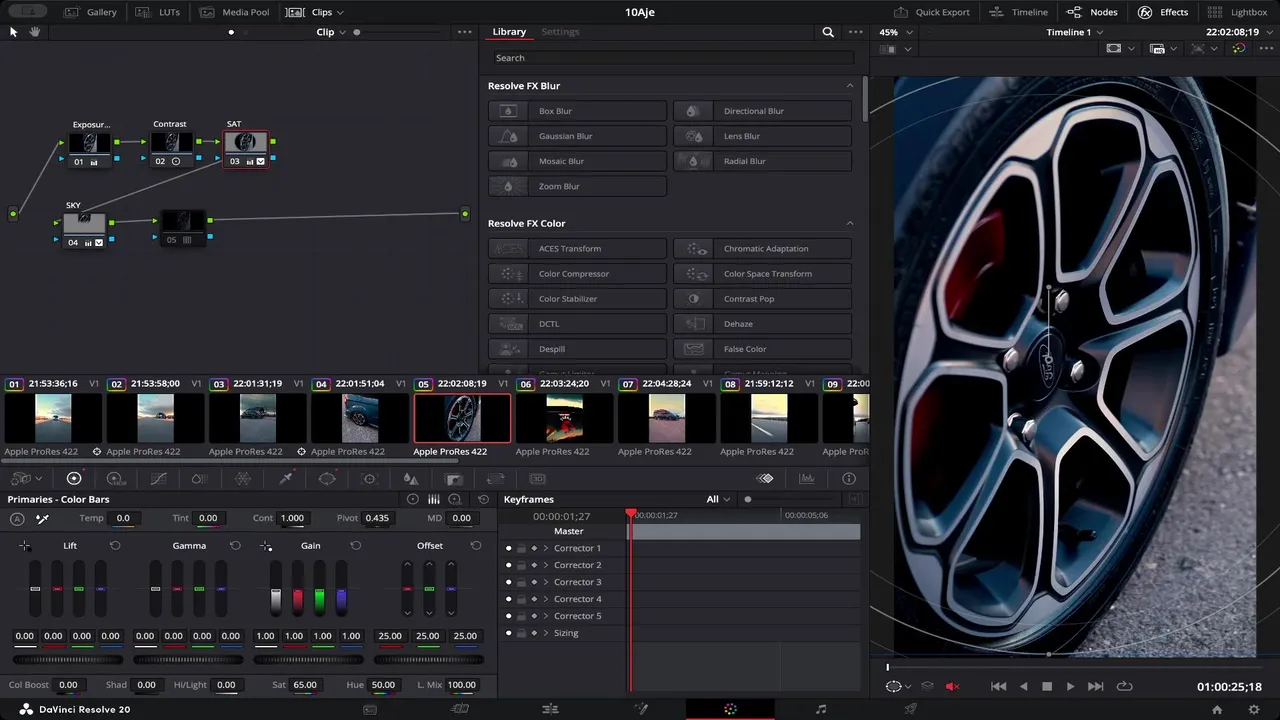Open the Power Window palette

pyautogui.click(x=327, y=479)
